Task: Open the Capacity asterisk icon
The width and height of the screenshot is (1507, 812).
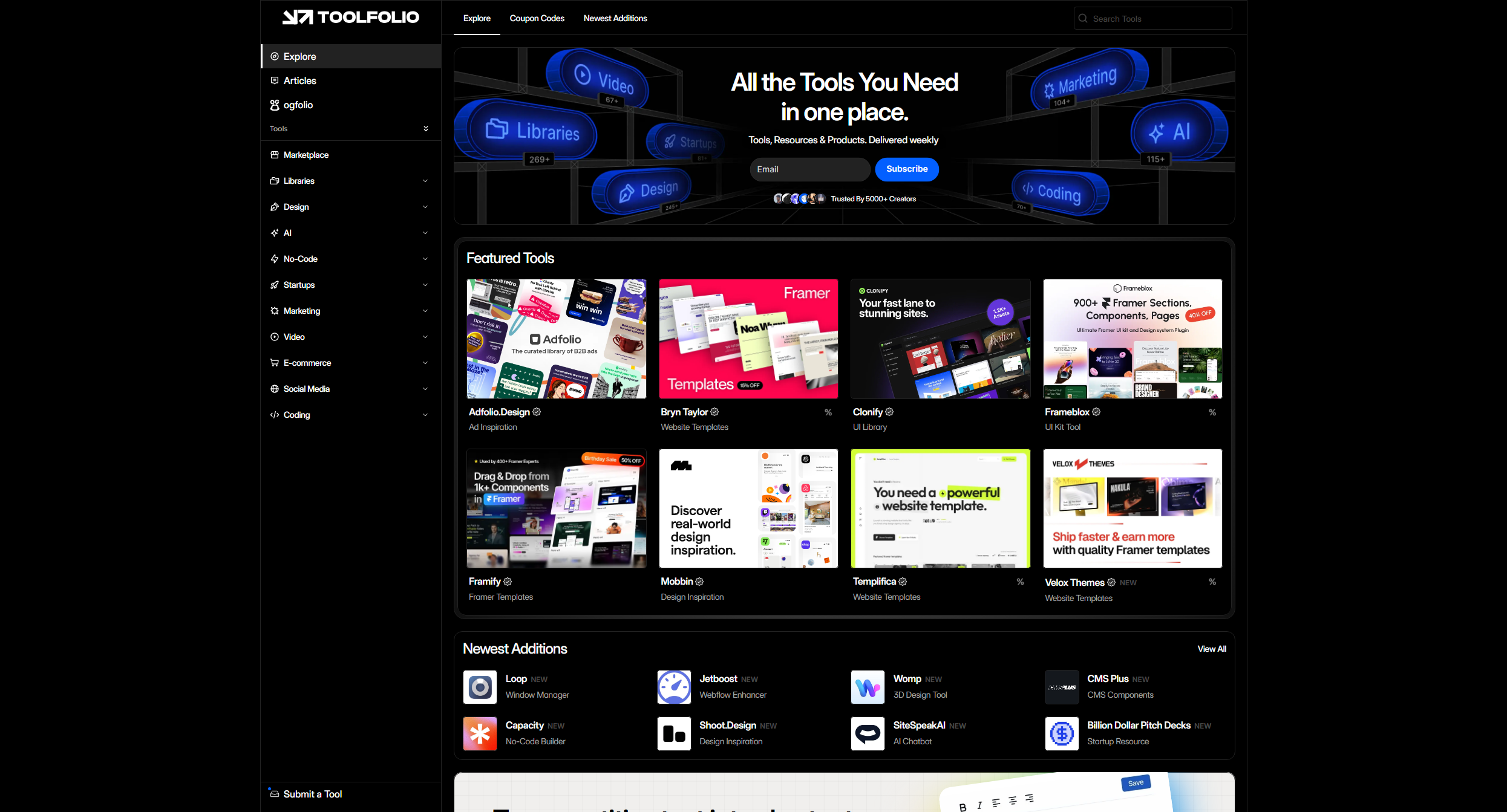Action: point(480,733)
